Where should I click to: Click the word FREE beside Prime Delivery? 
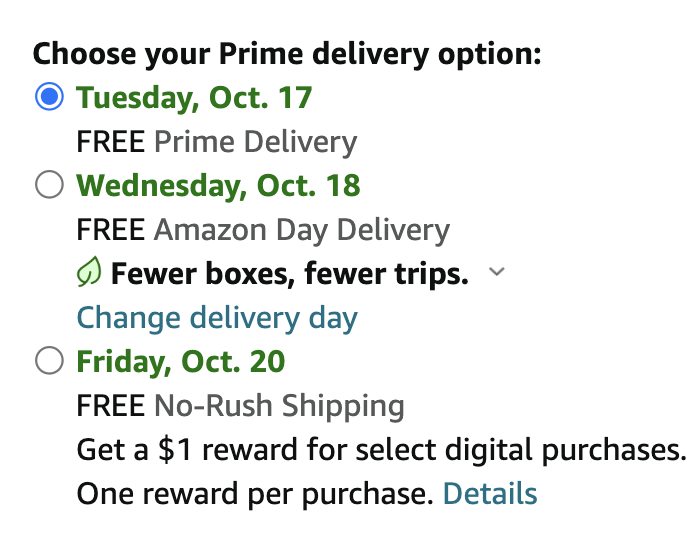111,142
